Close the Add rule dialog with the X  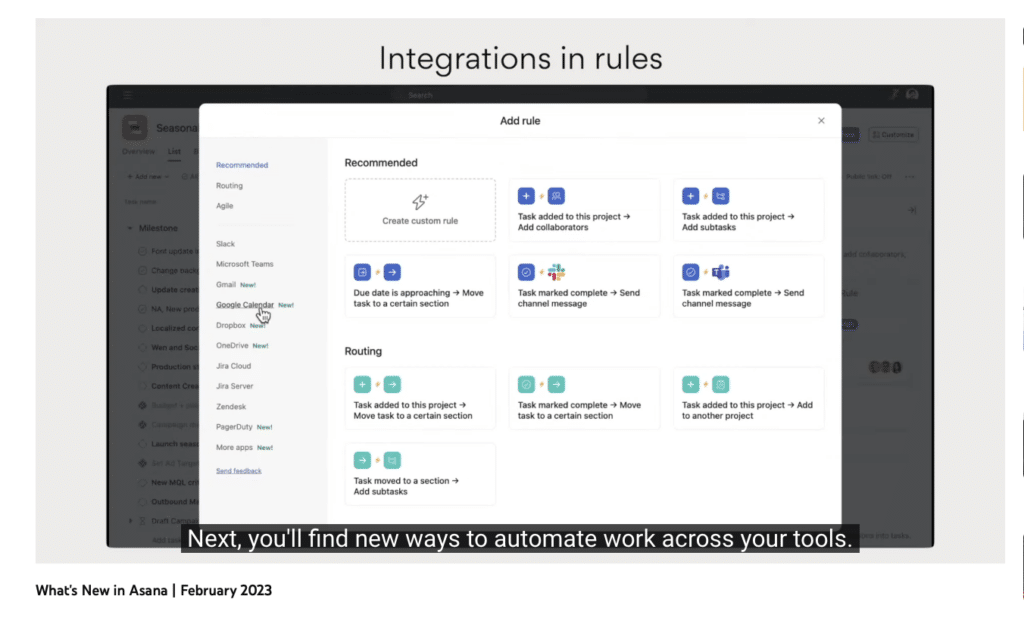(821, 121)
